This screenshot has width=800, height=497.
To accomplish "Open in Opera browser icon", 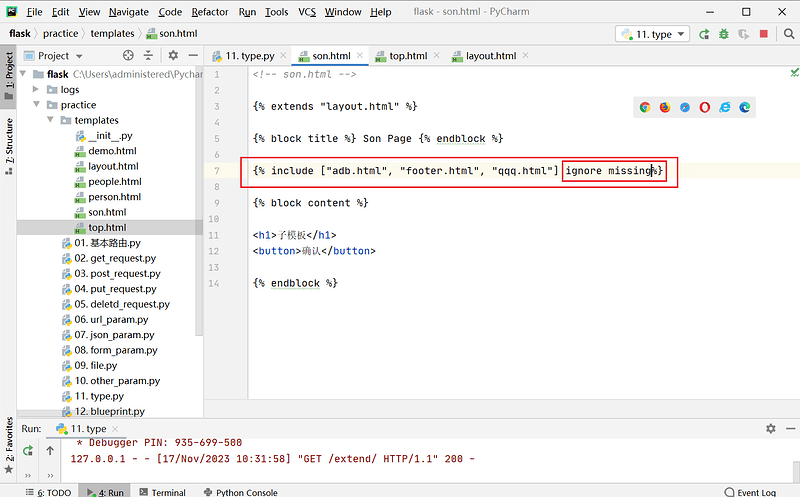I will click(705, 107).
